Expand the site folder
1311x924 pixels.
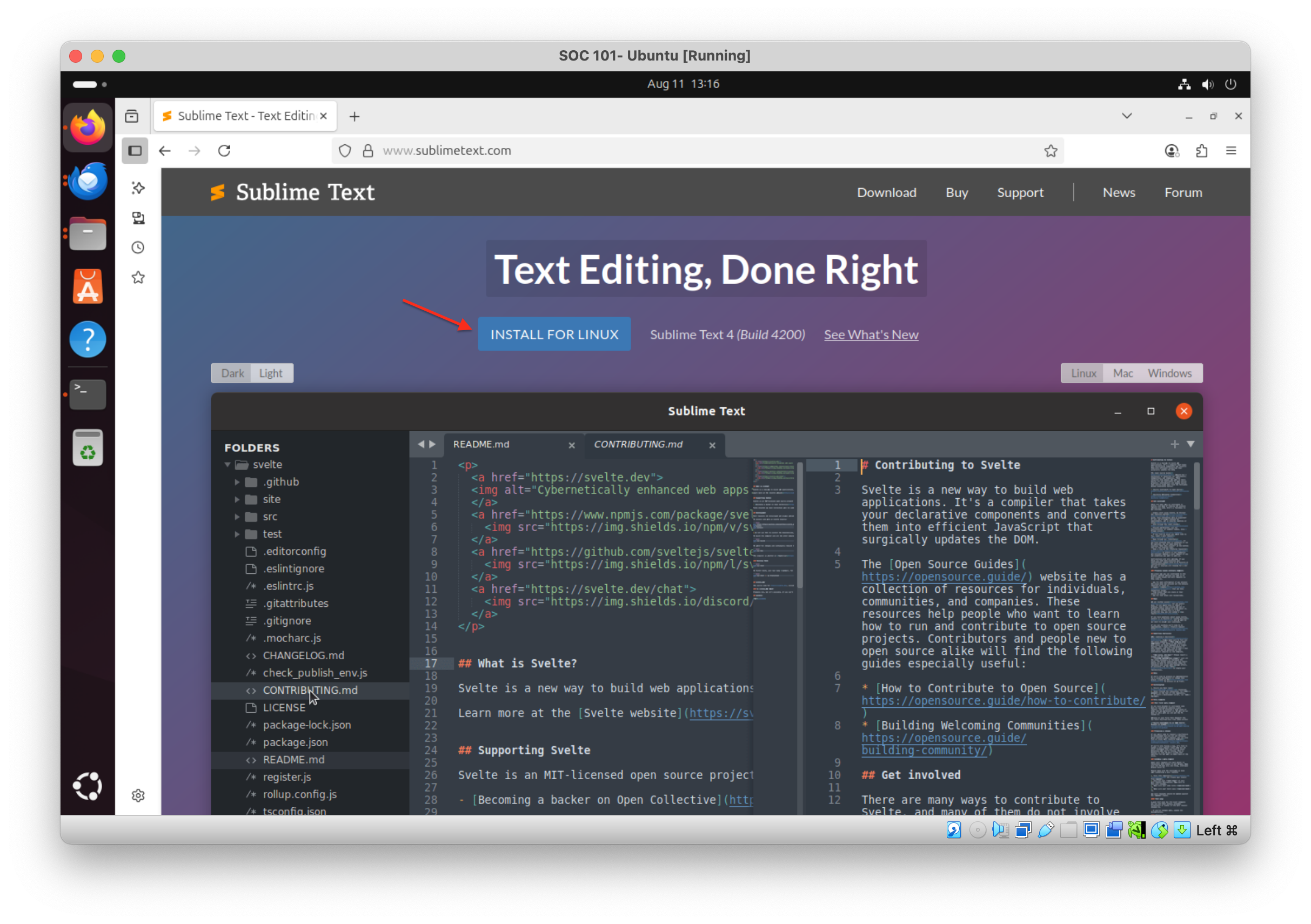coord(237,499)
